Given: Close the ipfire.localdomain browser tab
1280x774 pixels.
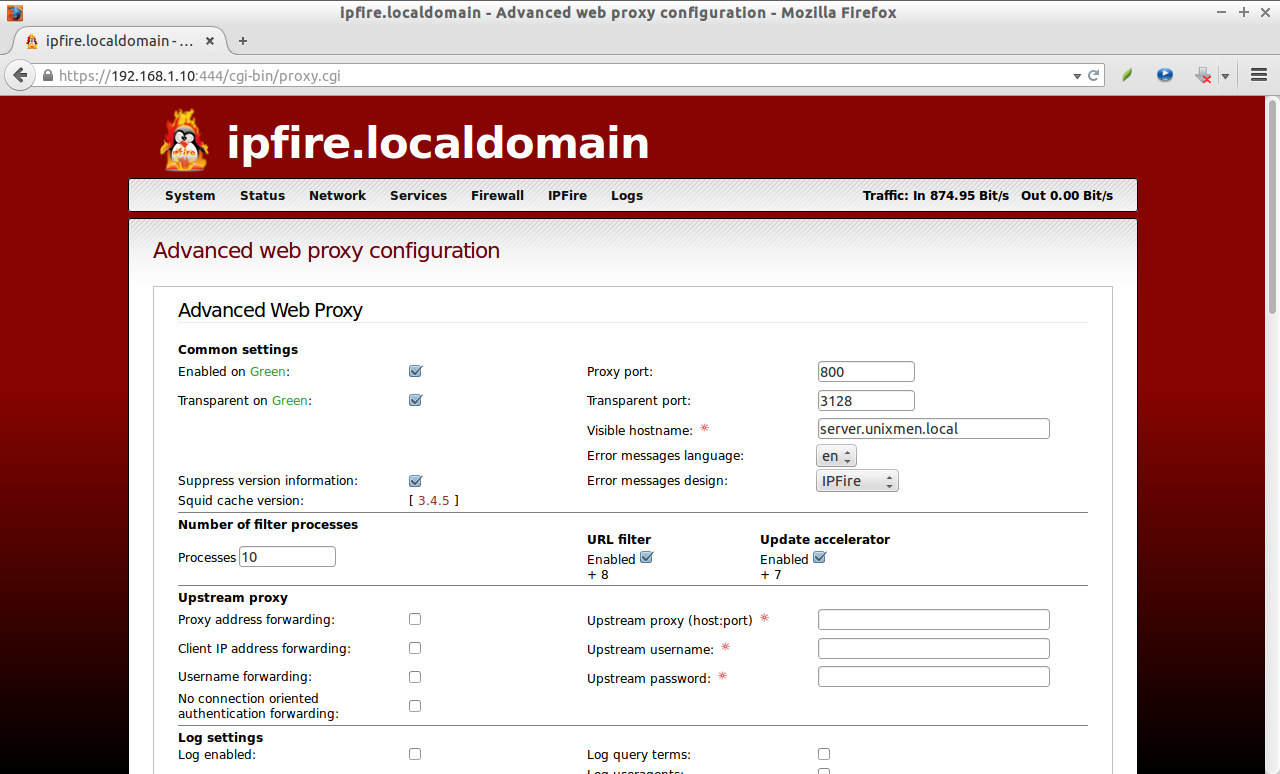Looking at the screenshot, I should coord(210,41).
